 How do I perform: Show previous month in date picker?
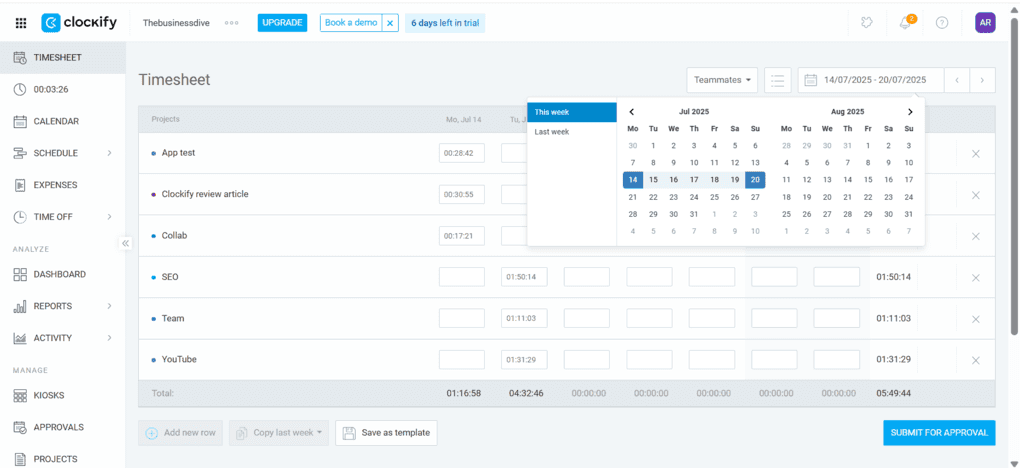[x=632, y=112]
